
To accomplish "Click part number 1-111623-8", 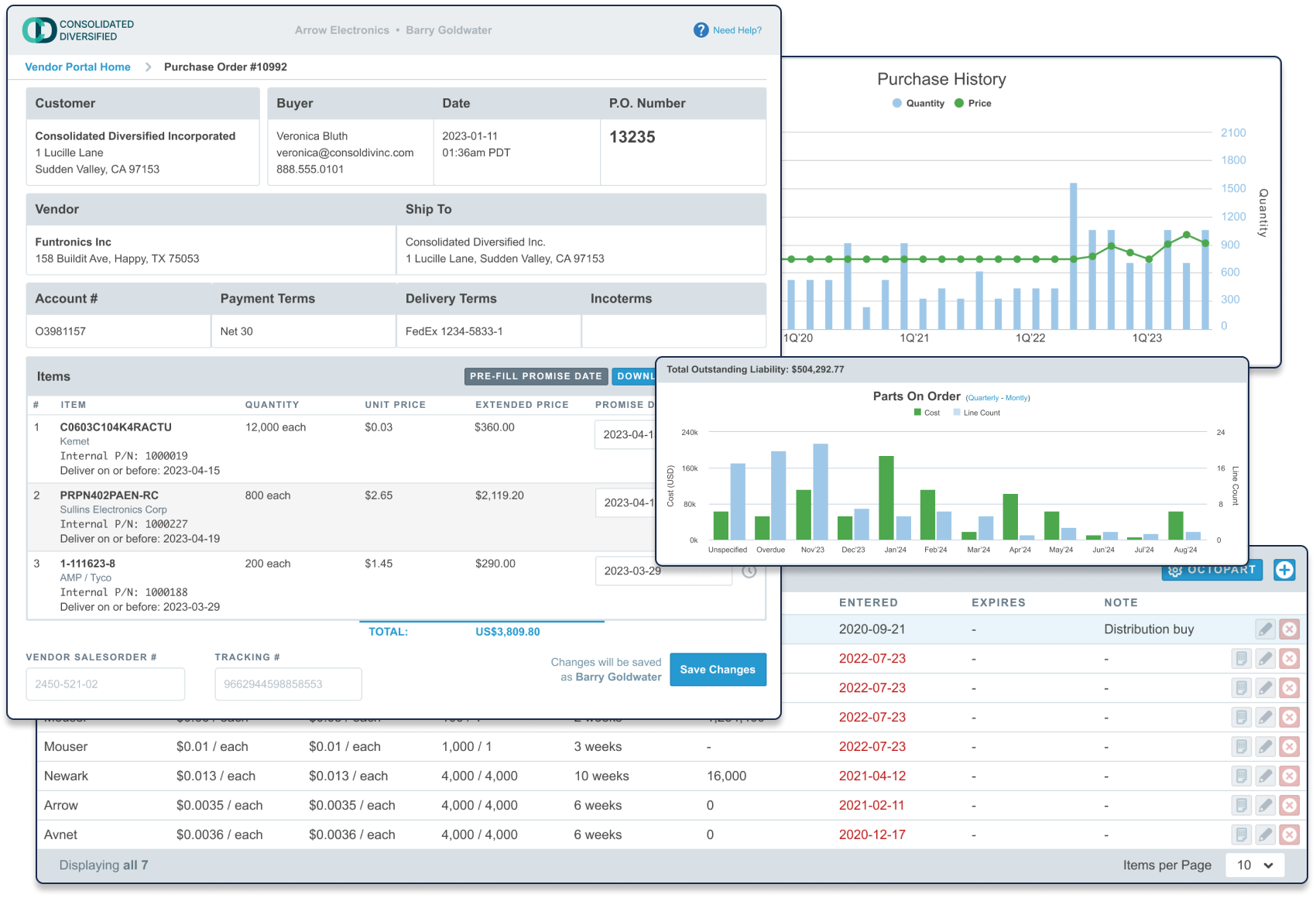I will click(x=87, y=564).
